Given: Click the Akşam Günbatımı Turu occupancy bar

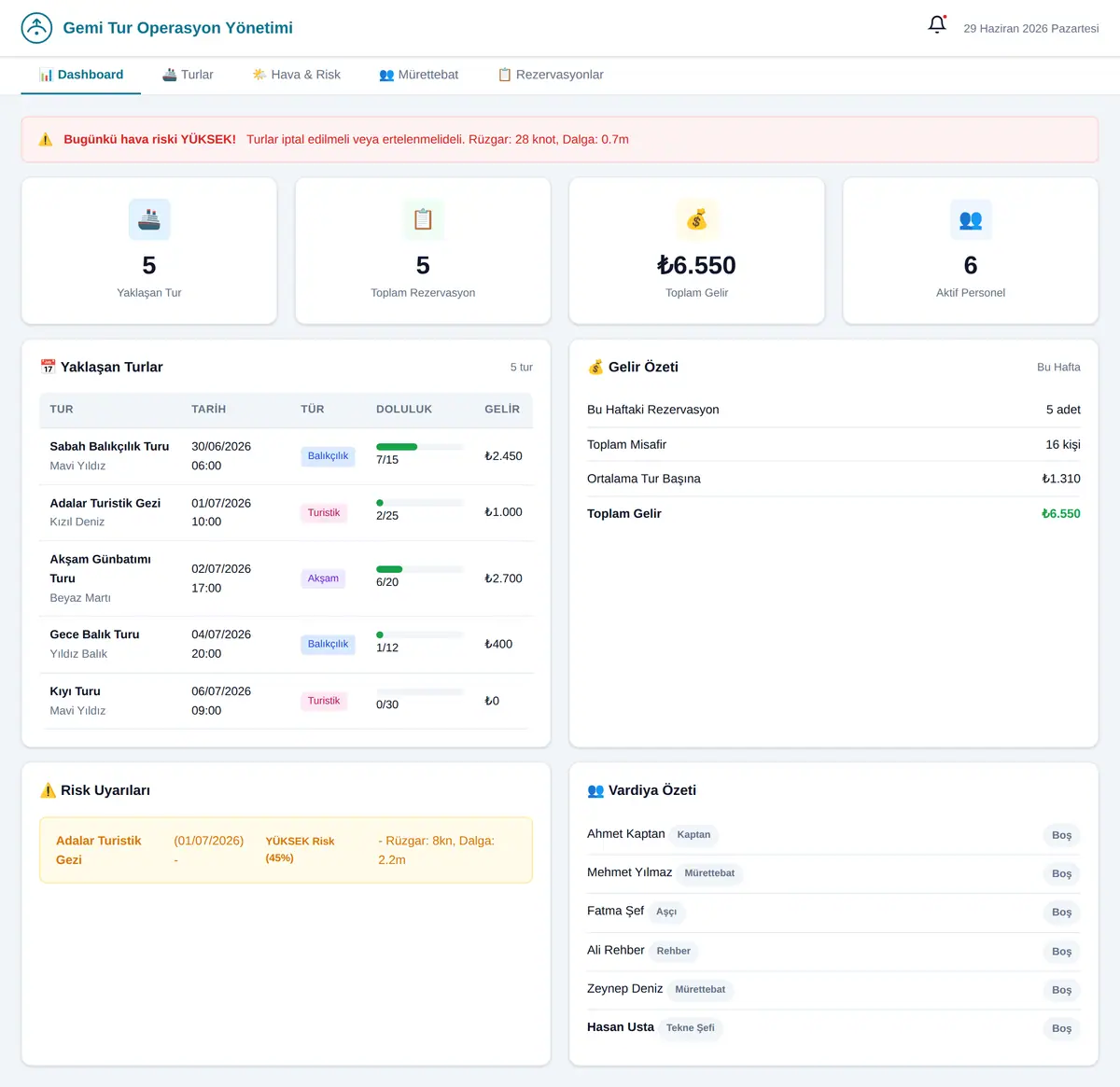Looking at the screenshot, I should click(420, 569).
